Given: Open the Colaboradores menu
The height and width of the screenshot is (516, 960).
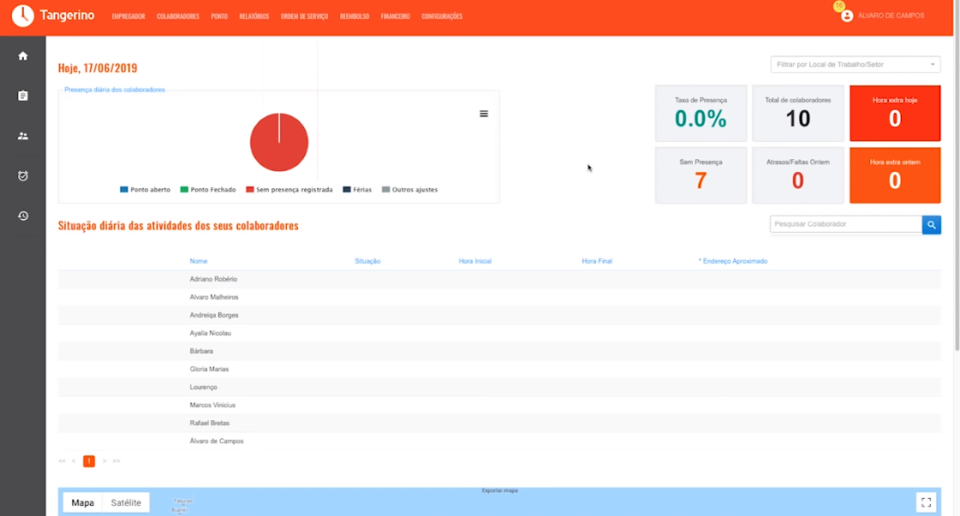Looking at the screenshot, I should tap(178, 17).
